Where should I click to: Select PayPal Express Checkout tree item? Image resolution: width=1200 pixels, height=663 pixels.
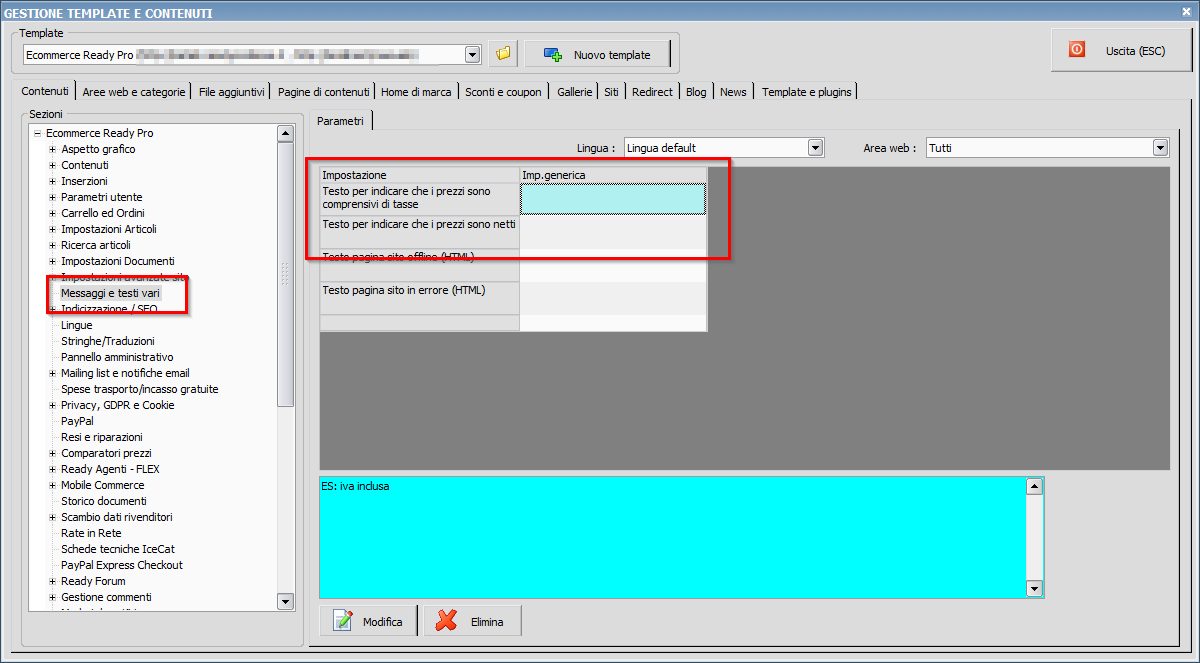point(121,565)
